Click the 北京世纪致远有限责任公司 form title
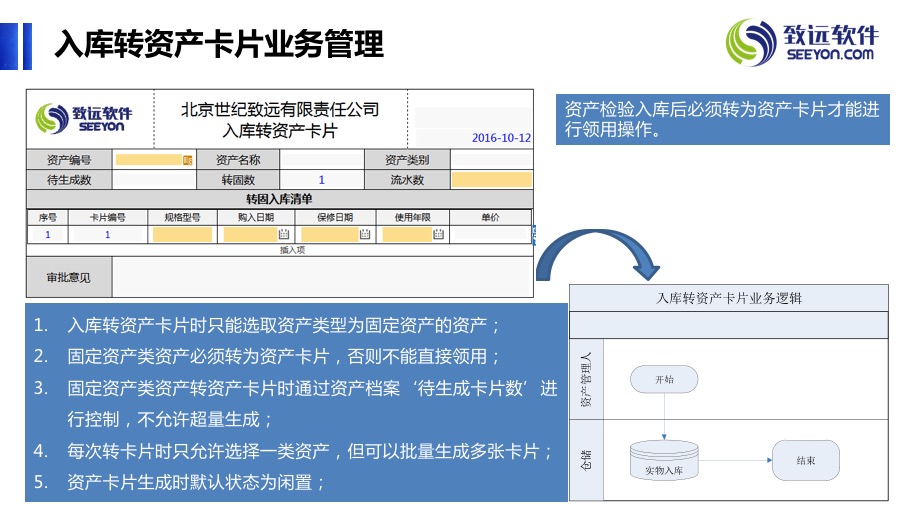 (x=280, y=110)
